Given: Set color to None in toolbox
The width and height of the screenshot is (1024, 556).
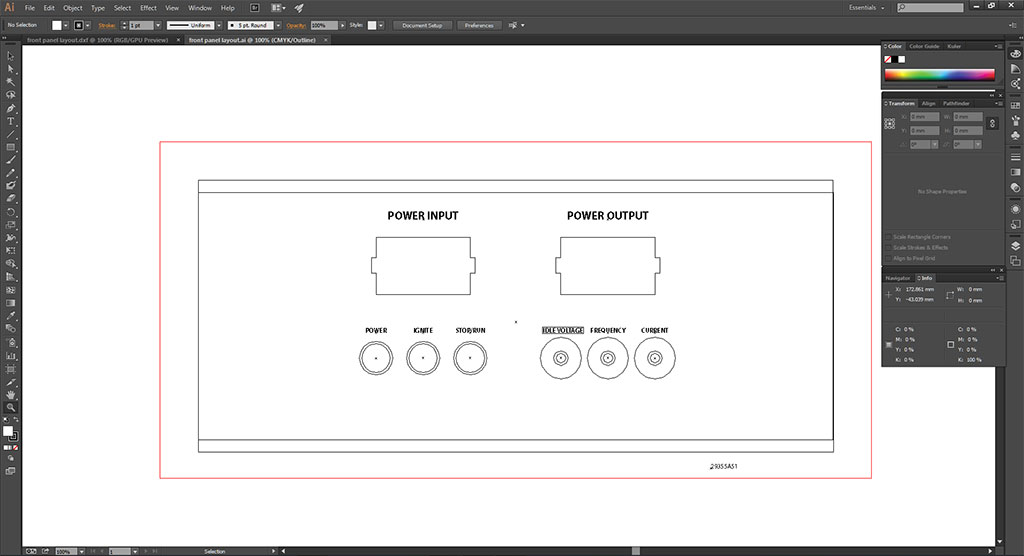Looking at the screenshot, I should 16,448.
